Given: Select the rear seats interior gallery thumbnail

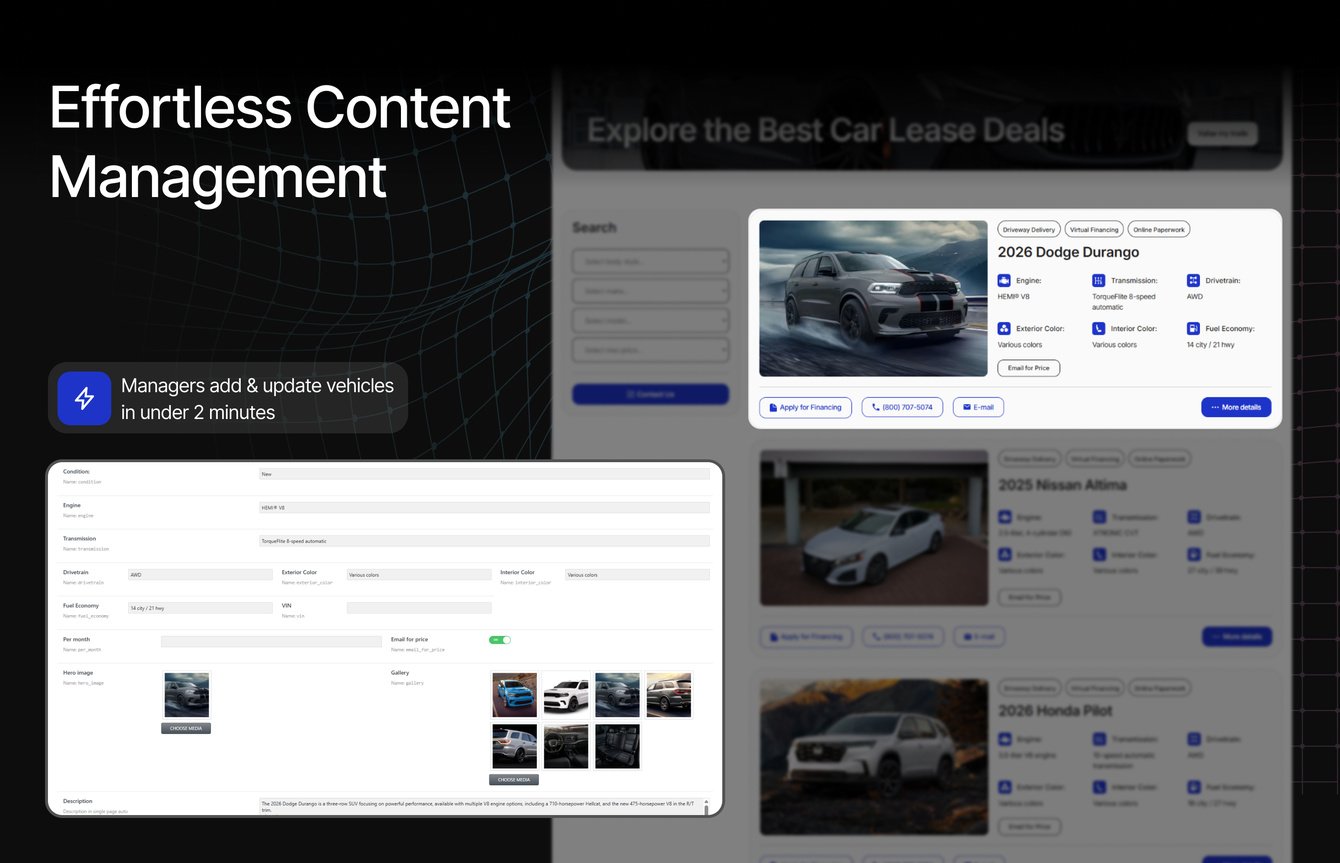Looking at the screenshot, I should (617, 746).
